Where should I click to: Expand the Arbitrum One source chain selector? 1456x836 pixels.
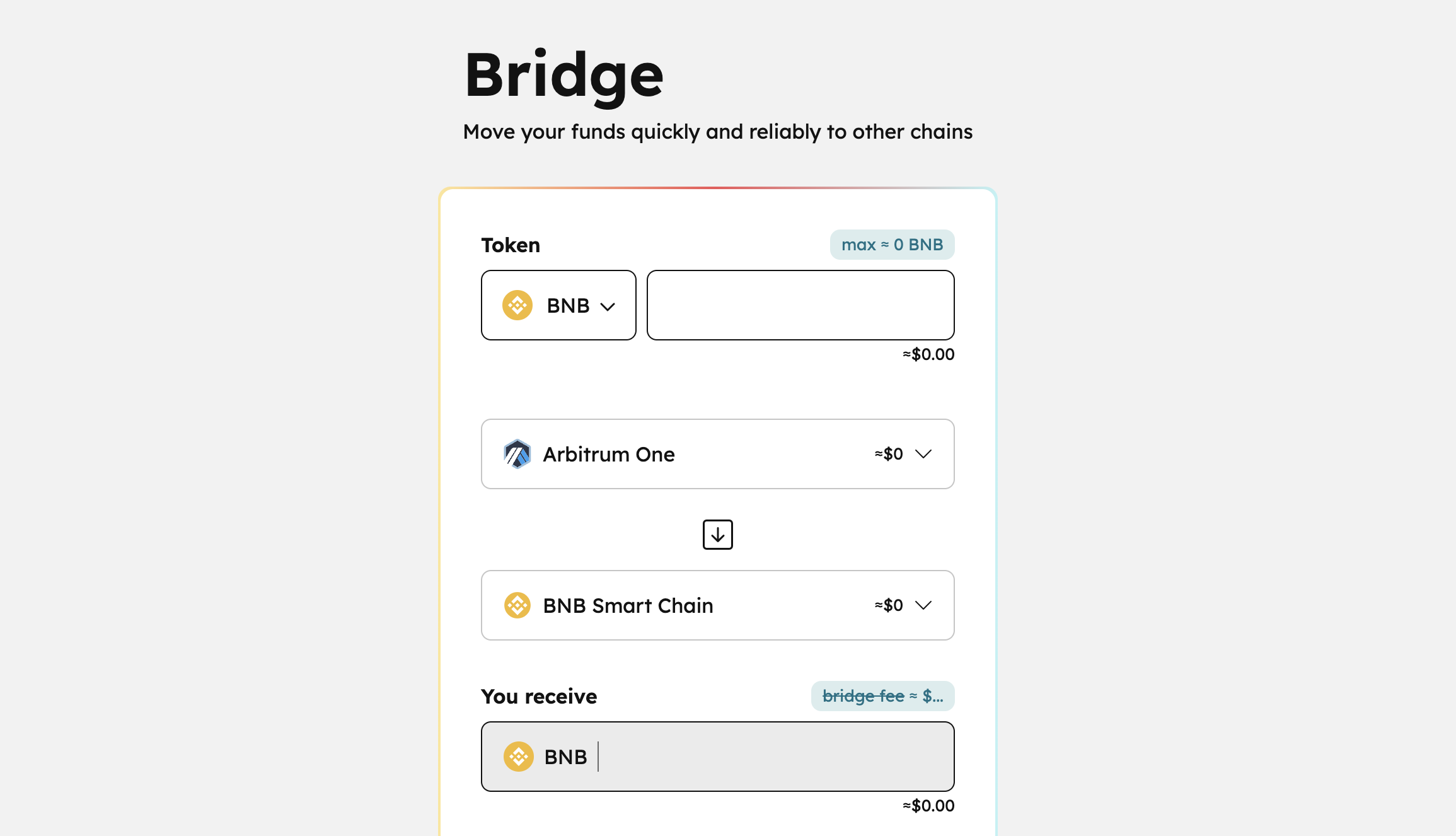[718, 454]
